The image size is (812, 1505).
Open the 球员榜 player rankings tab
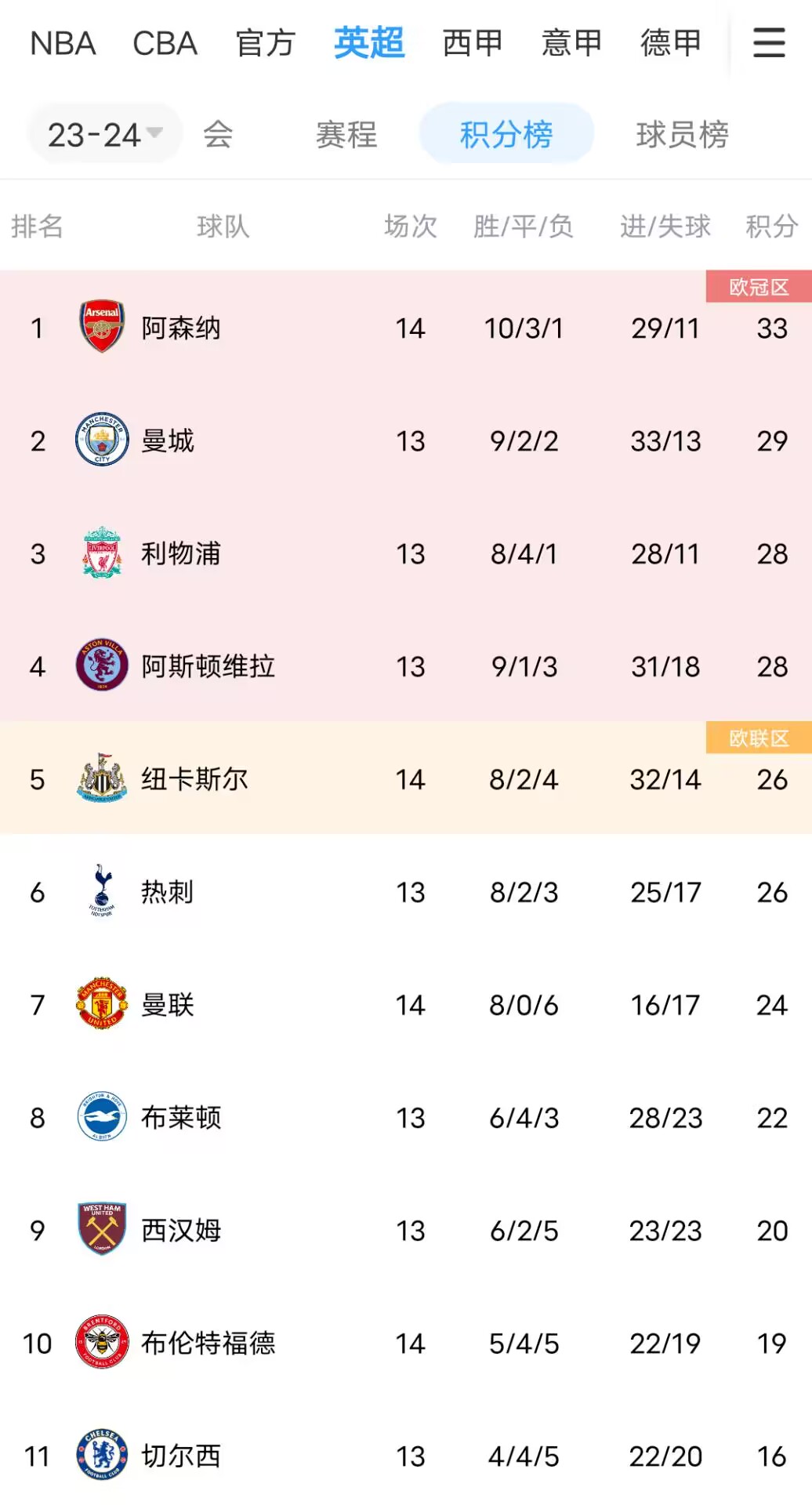pyautogui.click(x=682, y=134)
